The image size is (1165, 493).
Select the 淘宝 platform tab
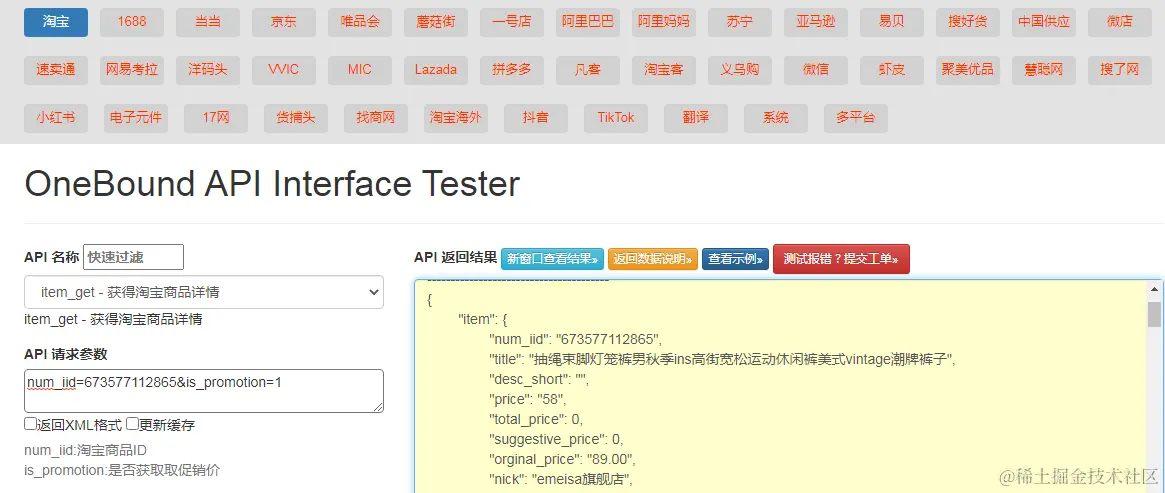coord(56,22)
